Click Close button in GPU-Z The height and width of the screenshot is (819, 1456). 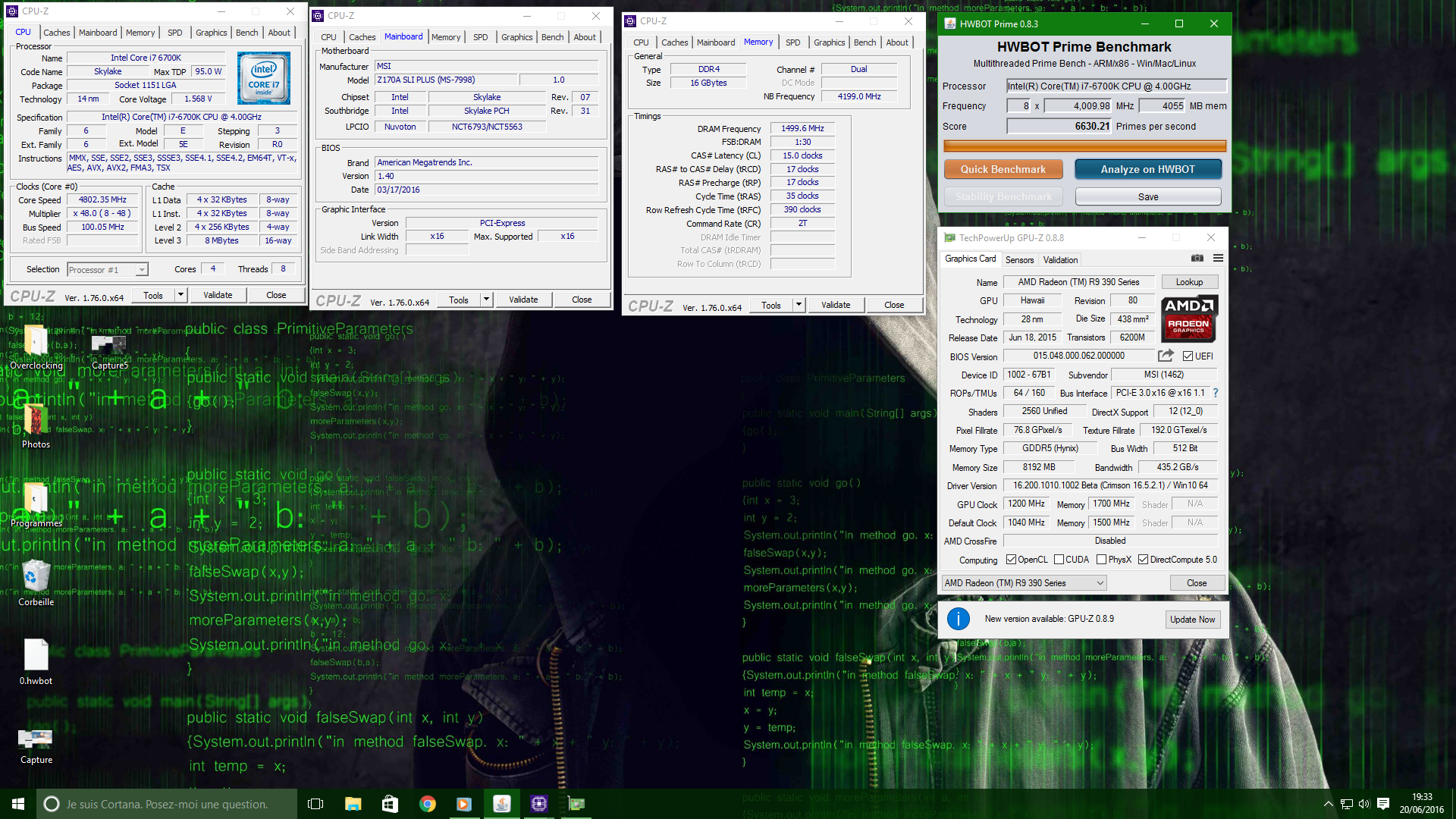coord(1197,583)
